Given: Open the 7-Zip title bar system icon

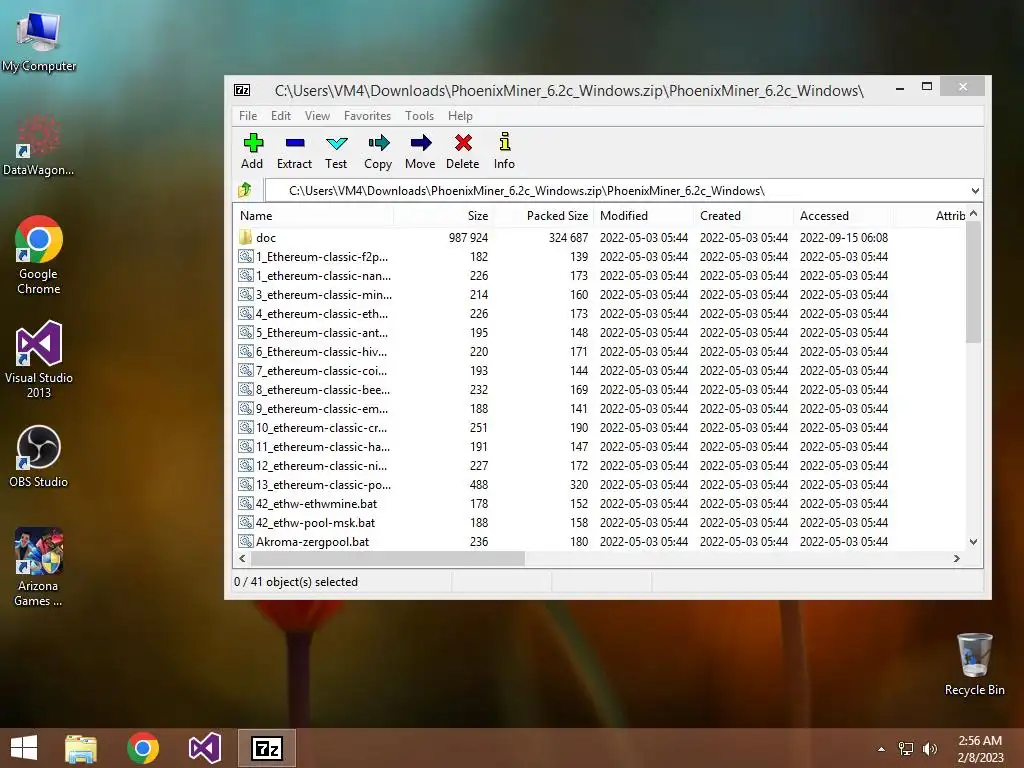Looking at the screenshot, I should tap(242, 90).
